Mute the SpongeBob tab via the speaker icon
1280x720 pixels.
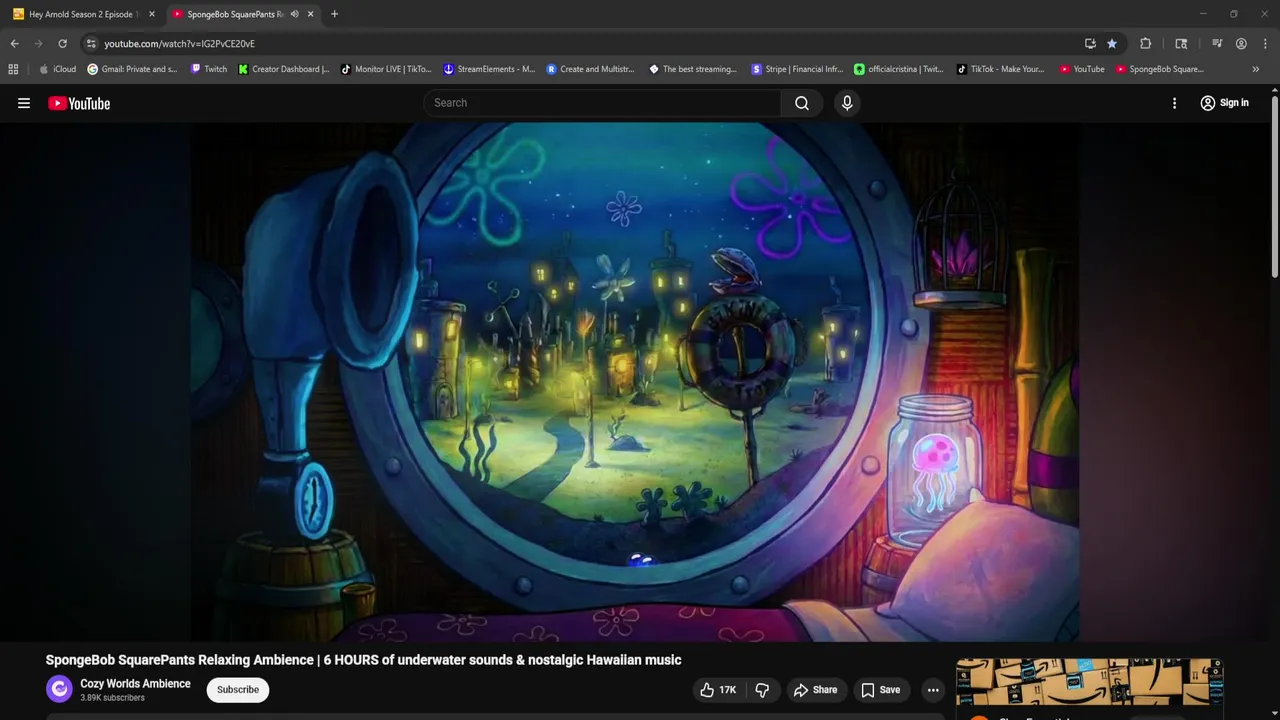point(294,14)
